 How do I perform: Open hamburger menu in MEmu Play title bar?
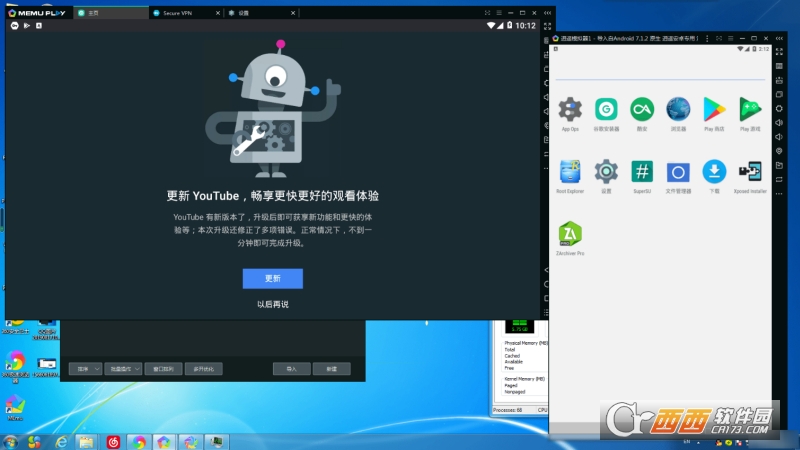point(499,13)
